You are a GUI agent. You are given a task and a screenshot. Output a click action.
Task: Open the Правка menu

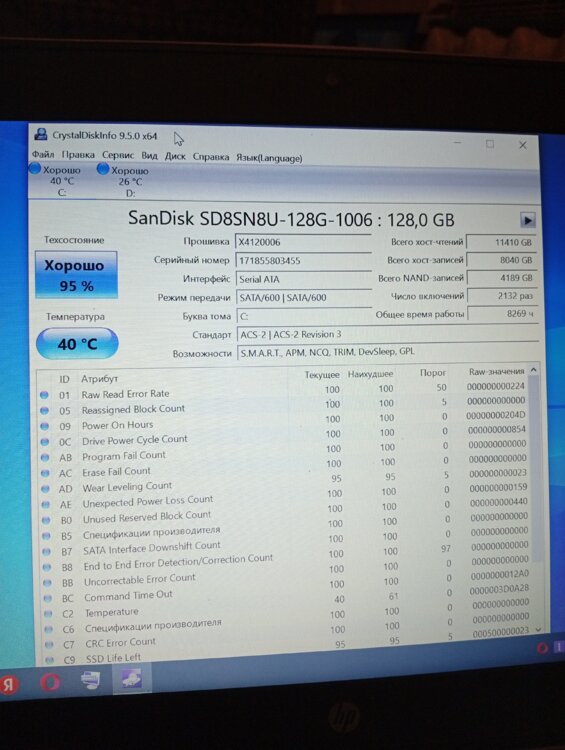(78, 155)
